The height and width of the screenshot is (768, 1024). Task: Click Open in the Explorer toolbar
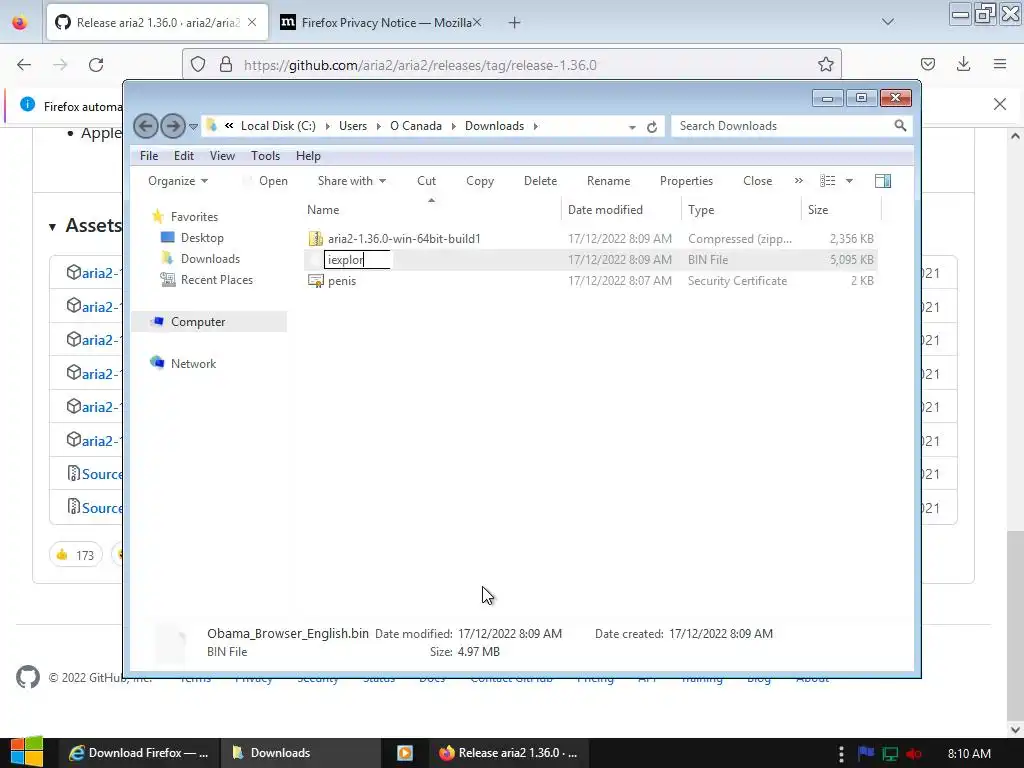[x=273, y=181]
